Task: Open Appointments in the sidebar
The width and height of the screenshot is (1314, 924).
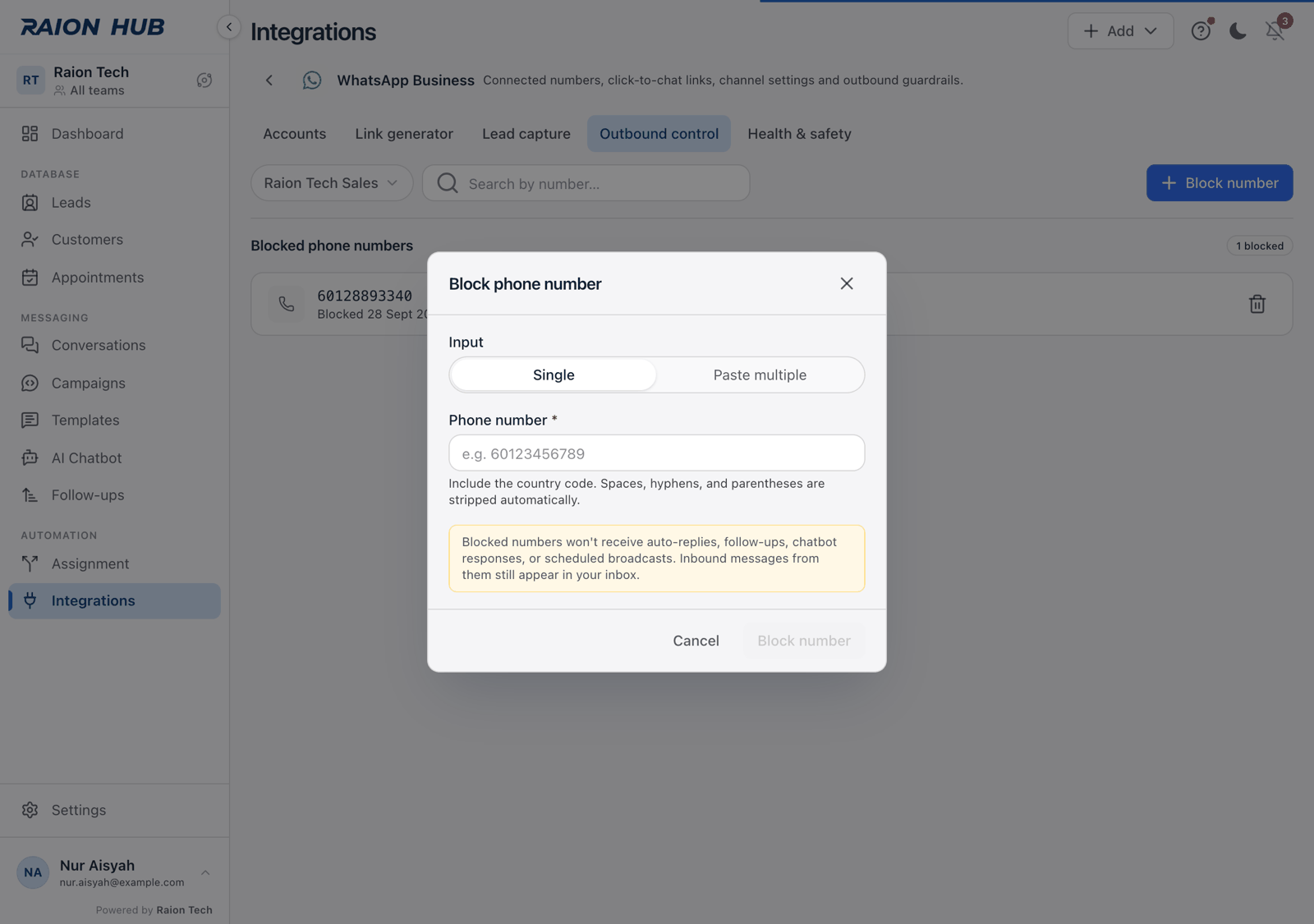Action: tap(114, 278)
